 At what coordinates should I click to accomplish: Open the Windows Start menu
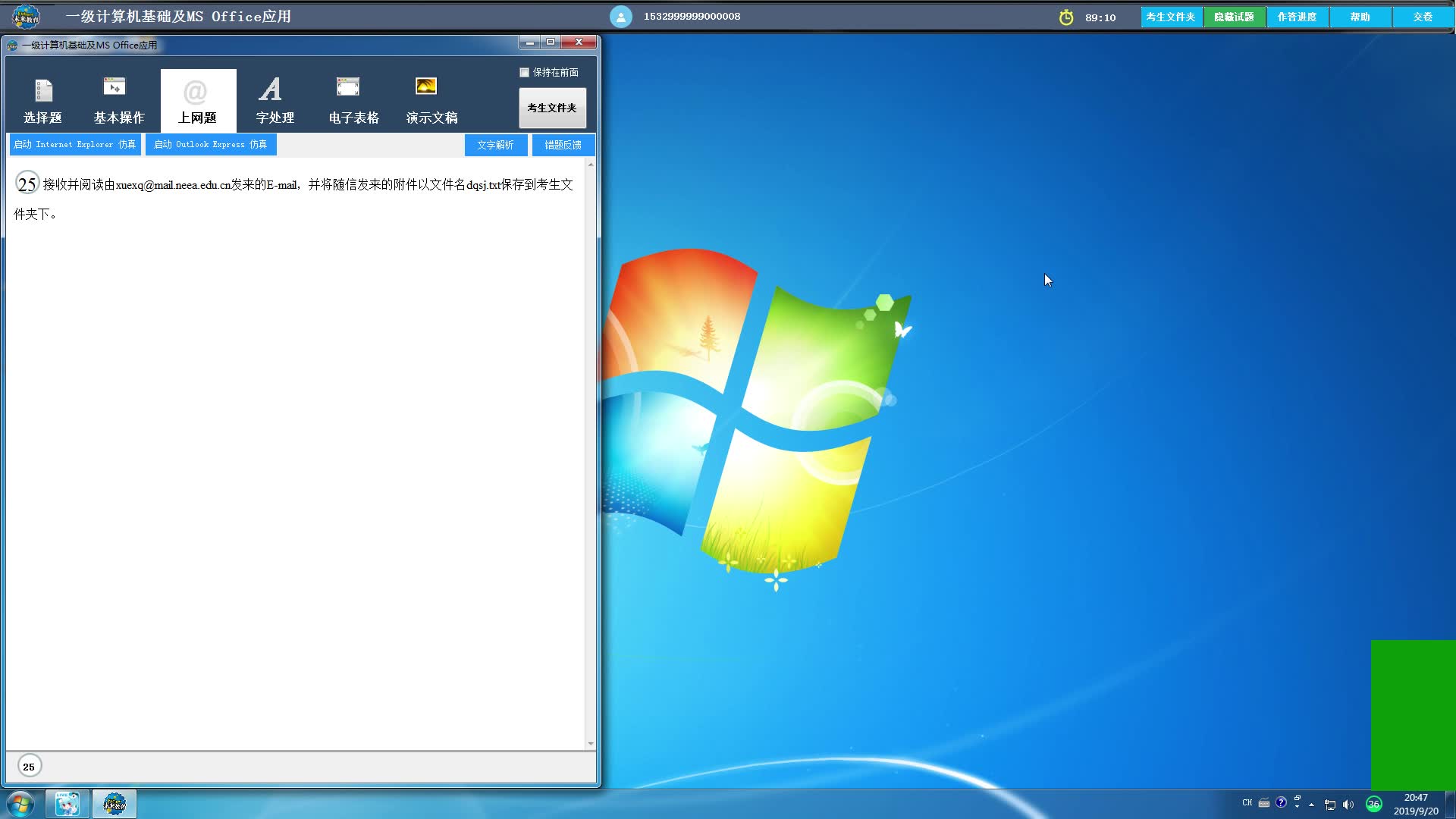pyautogui.click(x=20, y=804)
